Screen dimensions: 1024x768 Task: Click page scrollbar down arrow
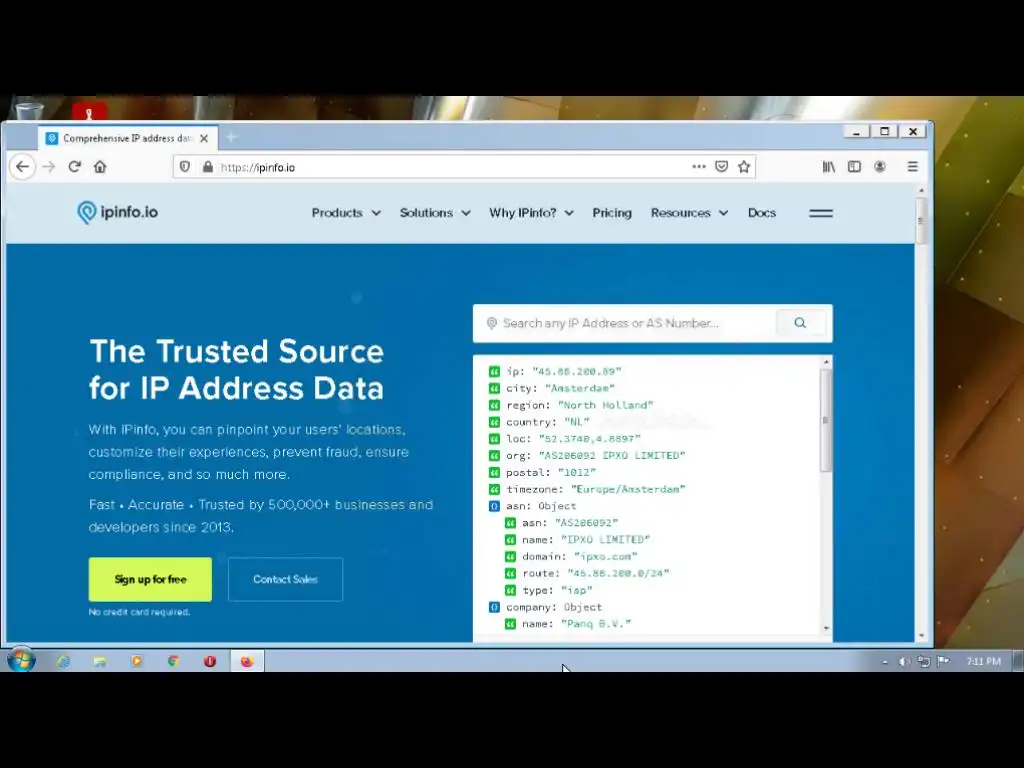[921, 635]
